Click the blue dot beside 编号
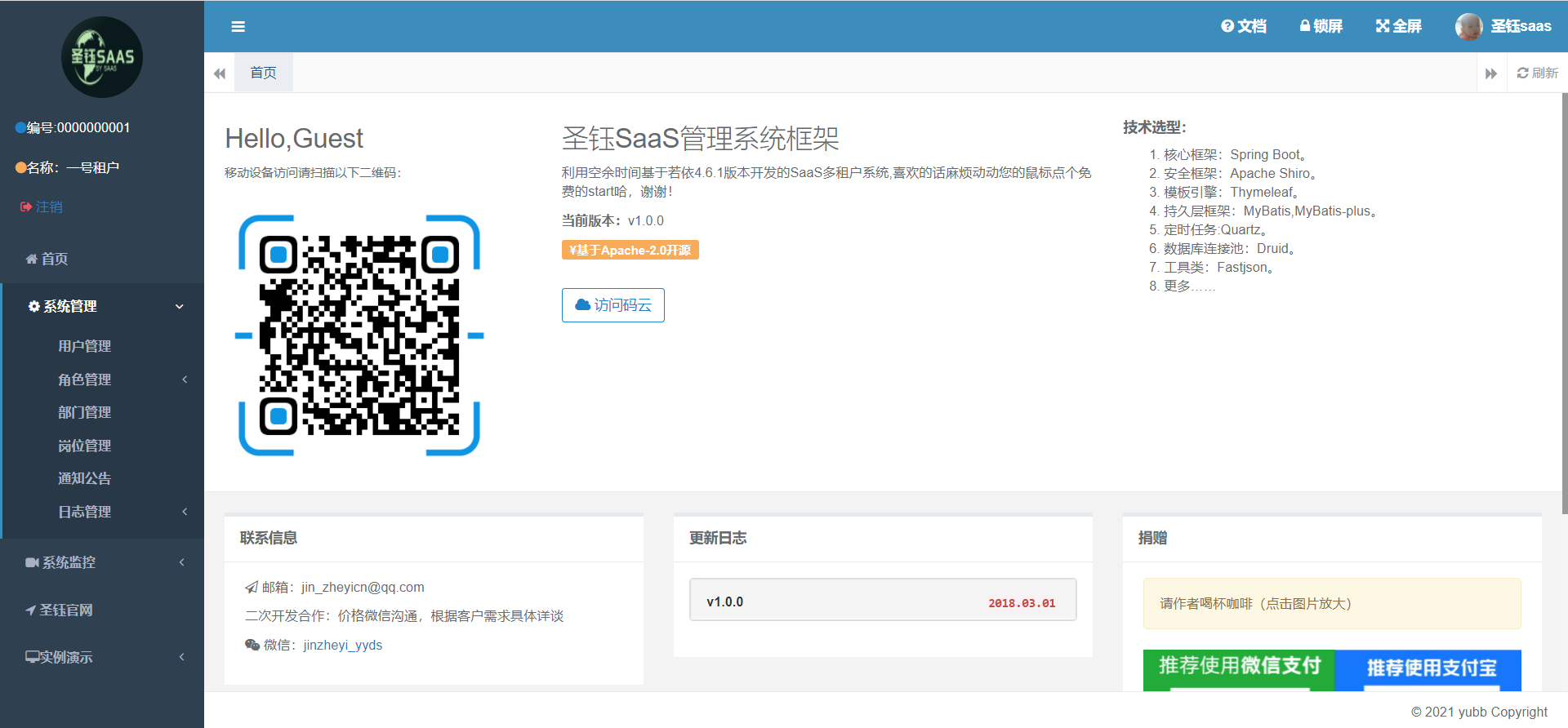Image resolution: width=1568 pixels, height=728 pixels. 21,128
